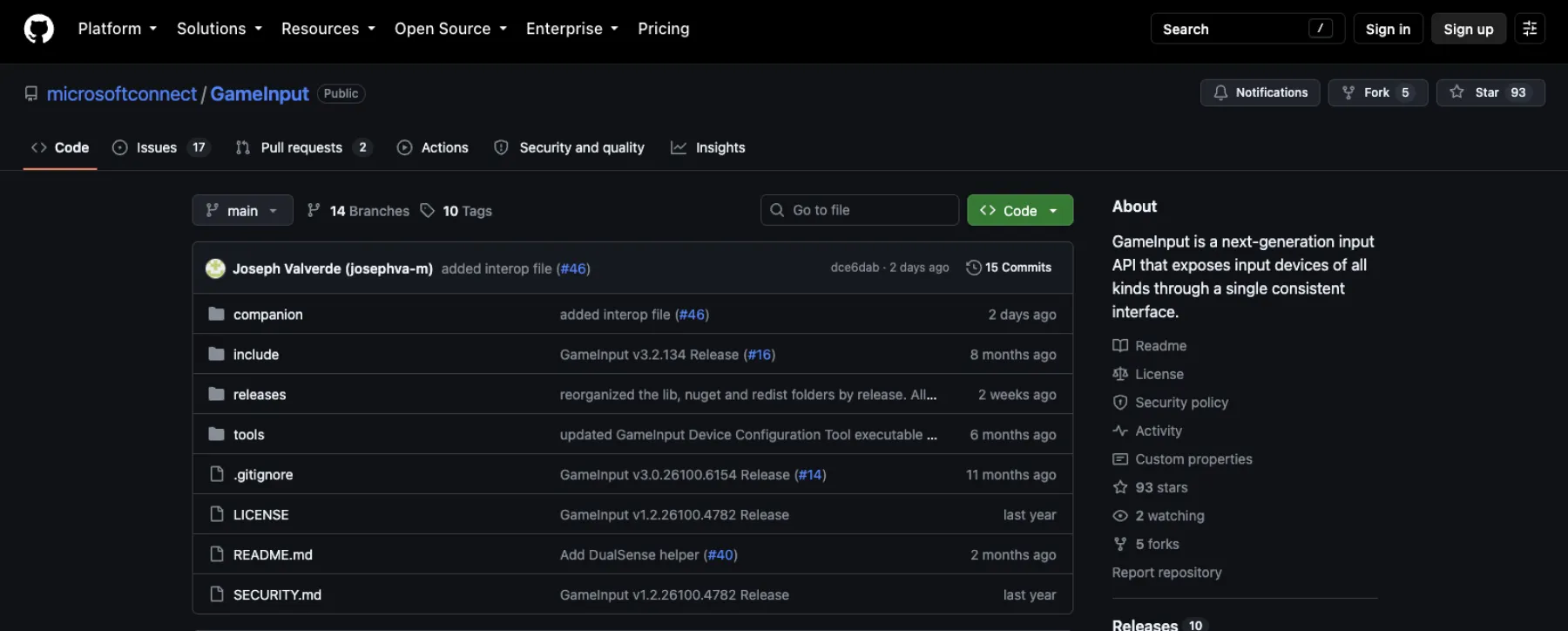Open the Security and quality tab

[x=570, y=148]
